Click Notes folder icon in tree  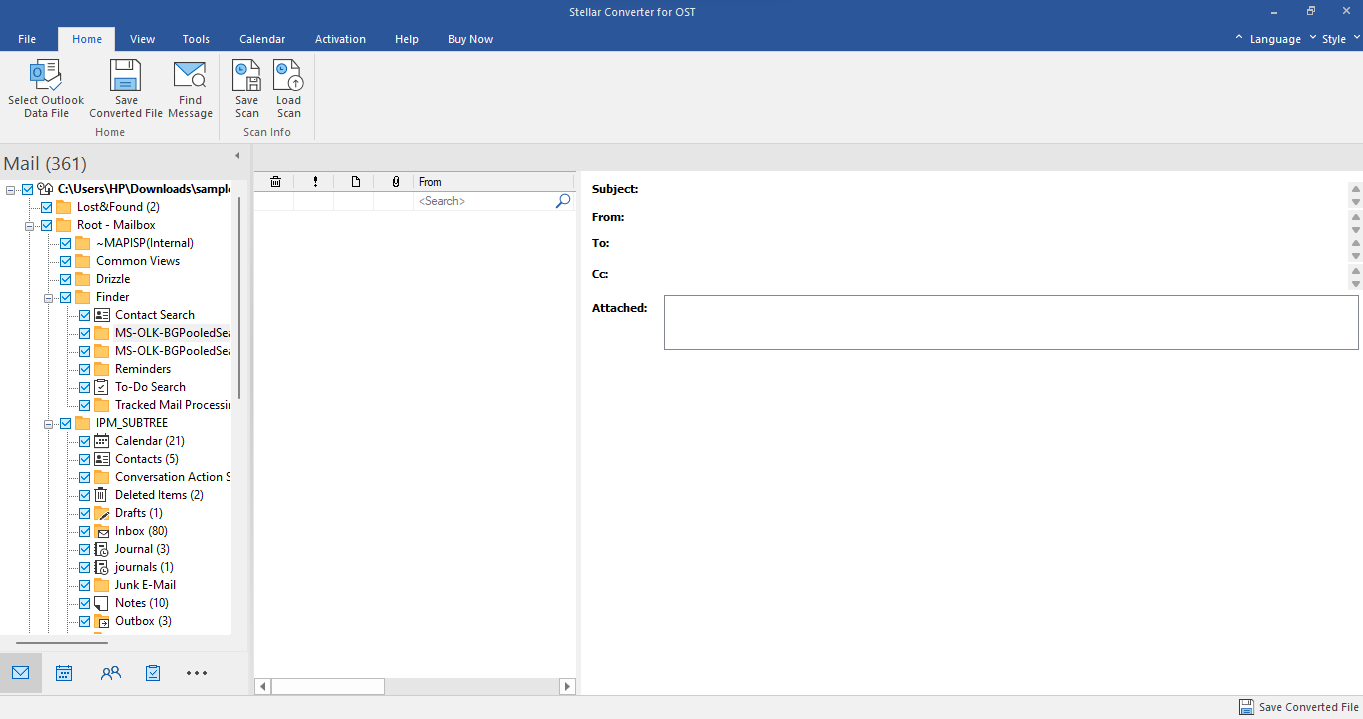pos(101,603)
